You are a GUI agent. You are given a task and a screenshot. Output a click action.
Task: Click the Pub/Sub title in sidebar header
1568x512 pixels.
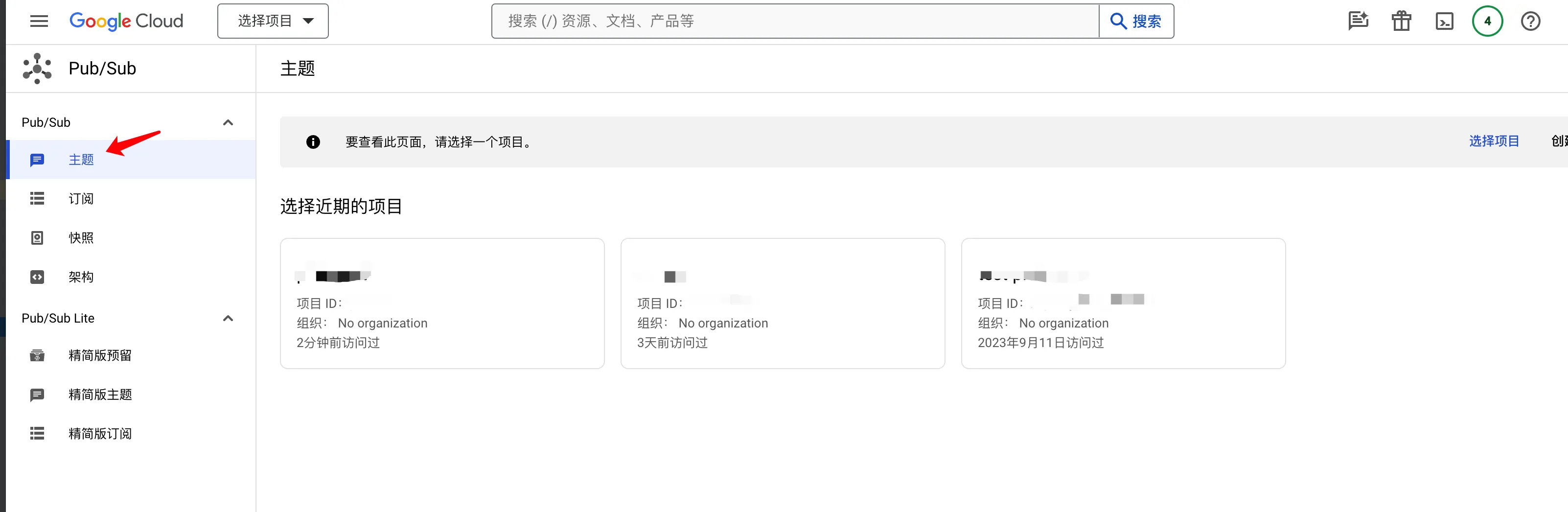(102, 68)
